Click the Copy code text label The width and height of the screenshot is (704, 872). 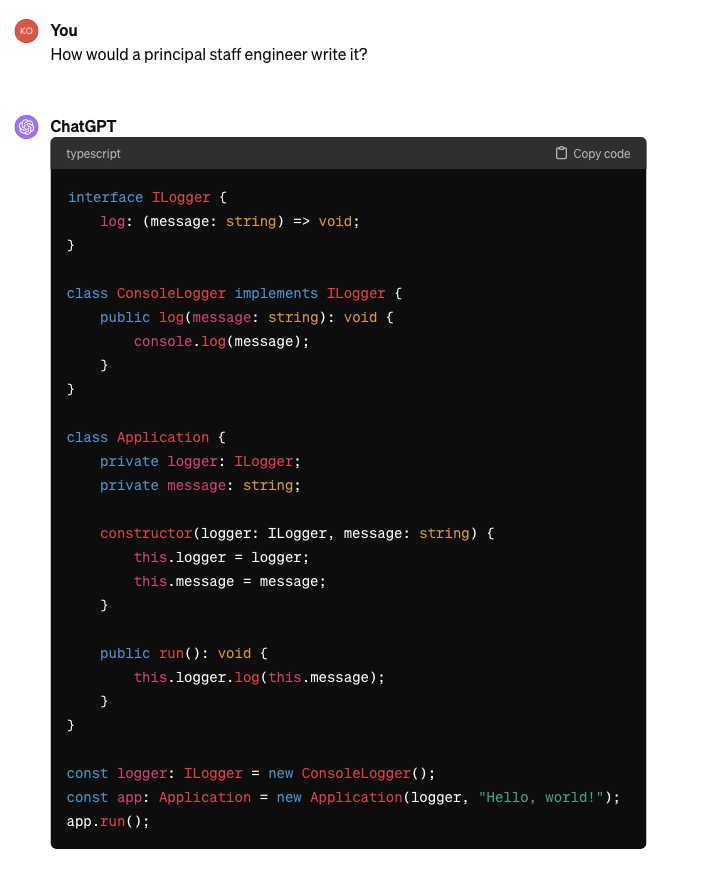[601, 154]
